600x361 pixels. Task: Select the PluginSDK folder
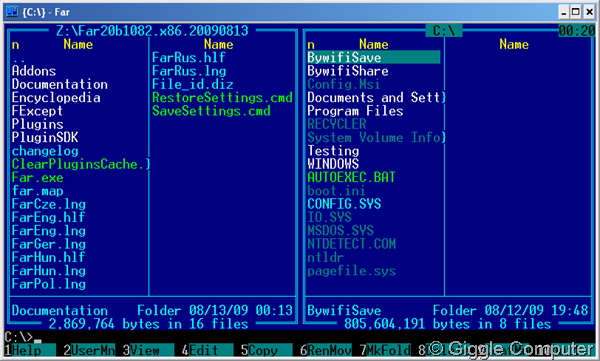tap(45, 137)
